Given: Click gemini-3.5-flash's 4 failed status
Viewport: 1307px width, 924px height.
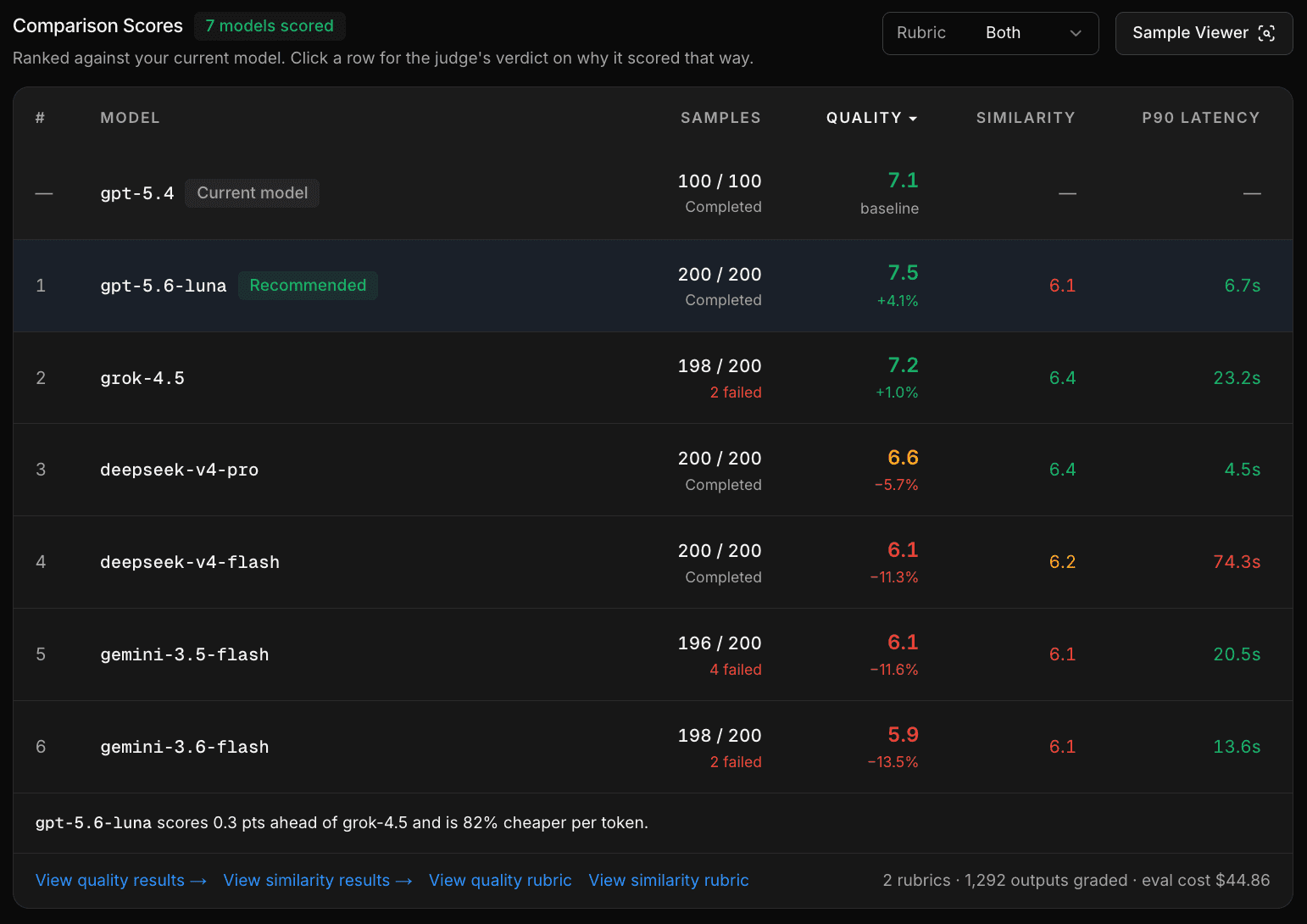Looking at the screenshot, I should [x=736, y=670].
